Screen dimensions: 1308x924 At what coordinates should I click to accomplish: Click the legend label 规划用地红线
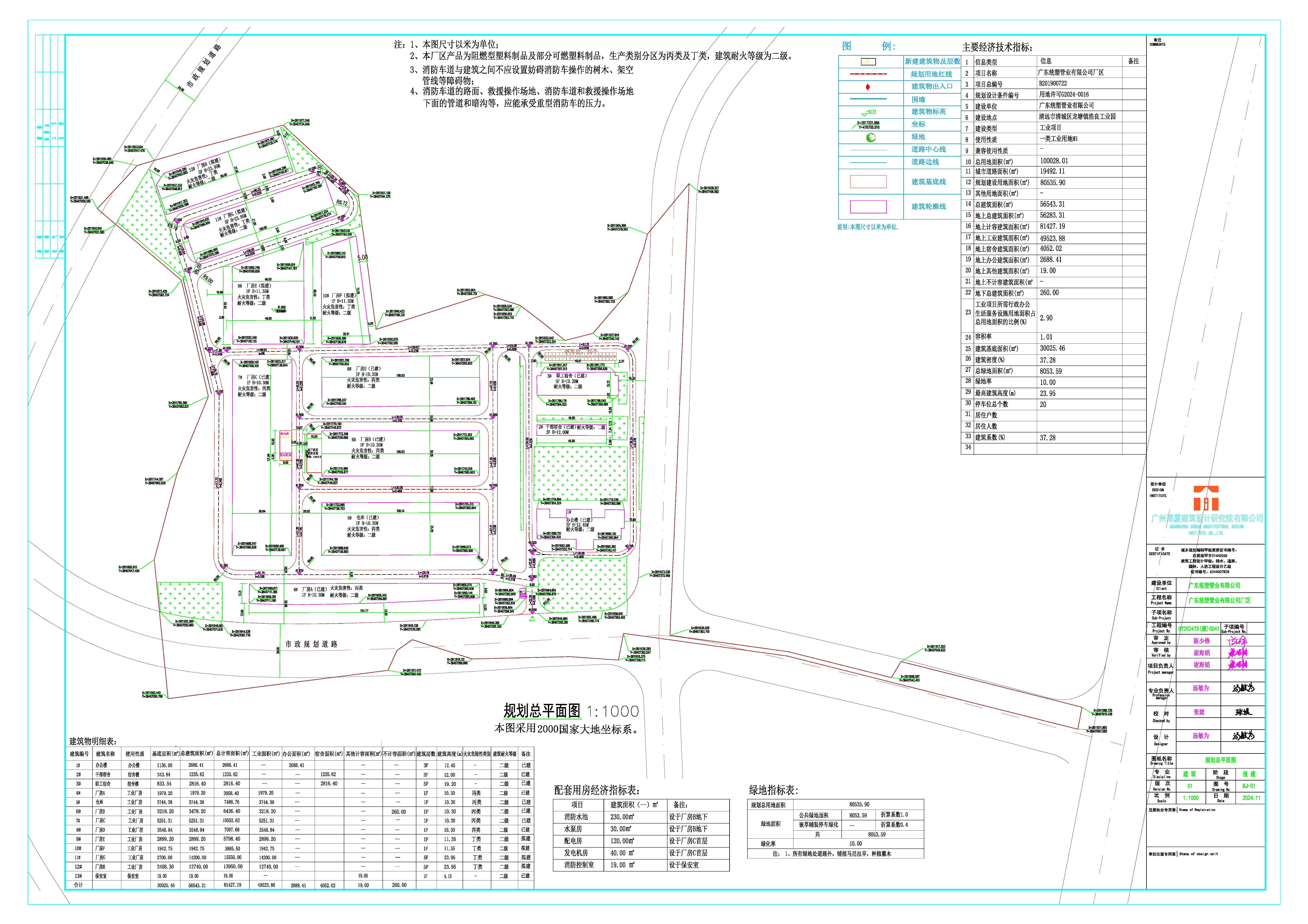click(x=931, y=74)
